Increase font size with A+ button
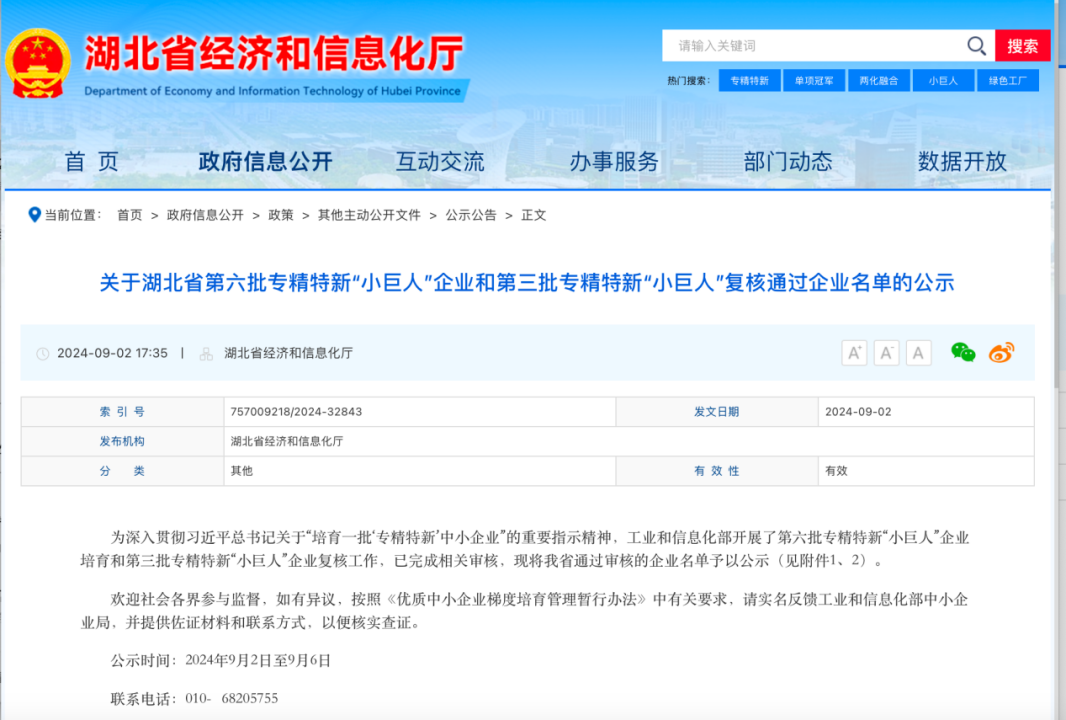1066x720 pixels. pos(854,352)
